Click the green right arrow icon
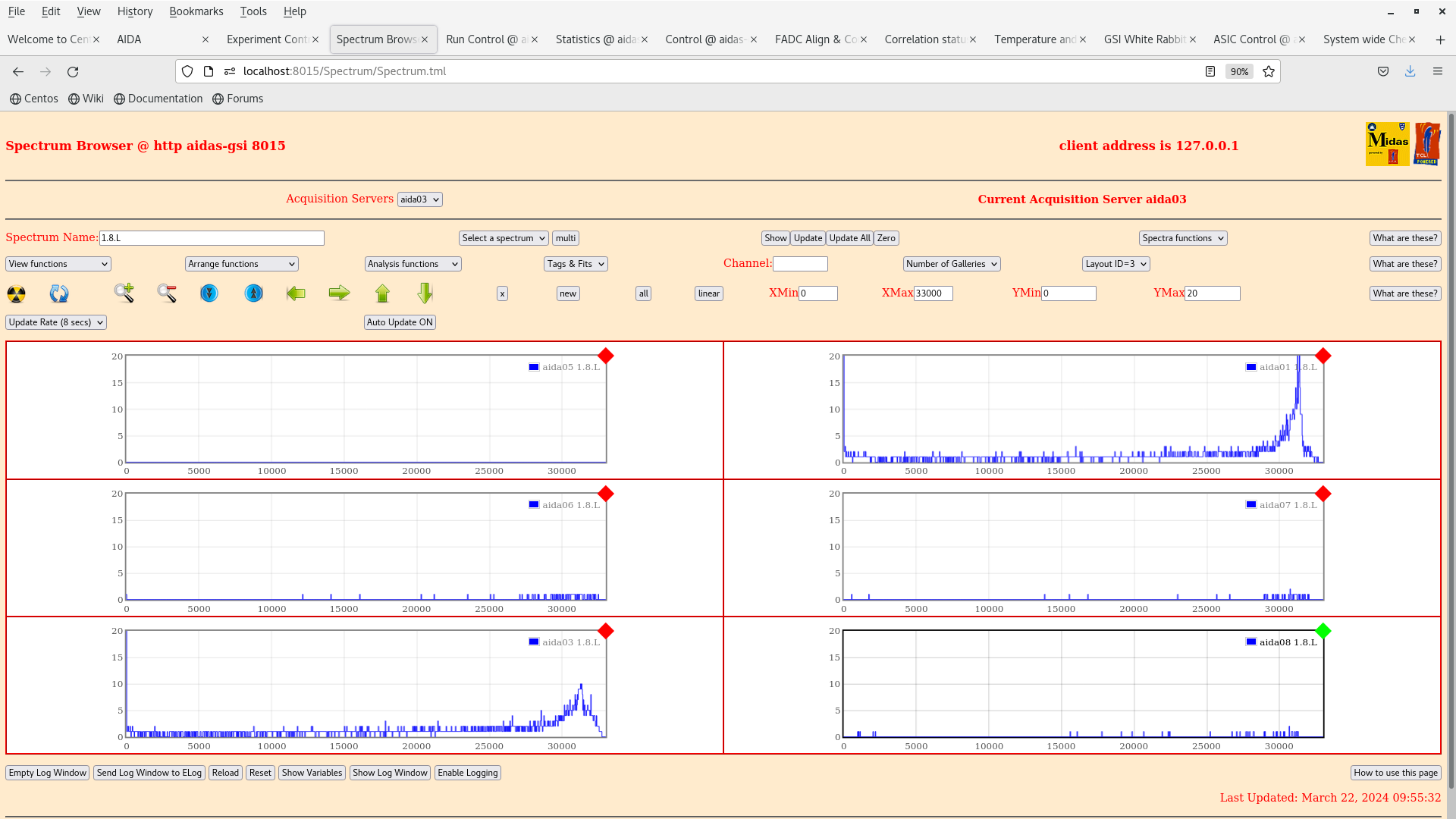The width and height of the screenshot is (1456, 819). pyautogui.click(x=339, y=293)
